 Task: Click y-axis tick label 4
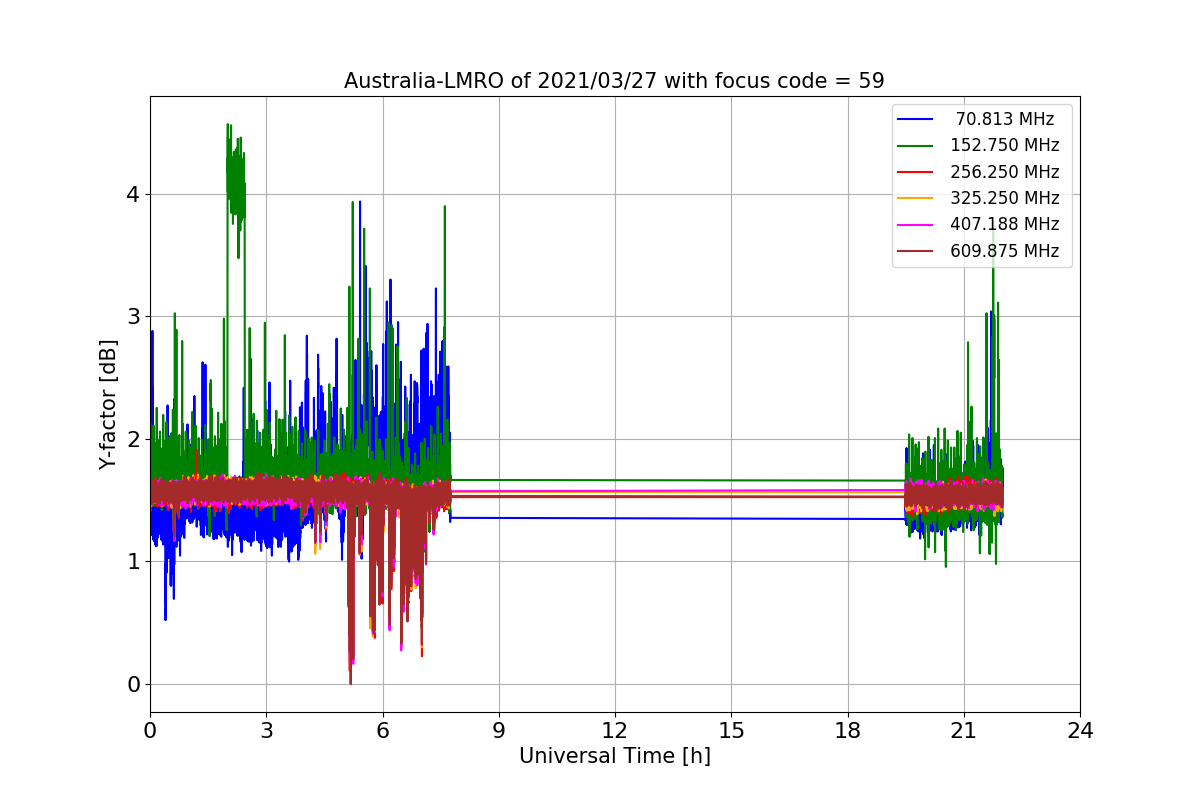tap(131, 195)
